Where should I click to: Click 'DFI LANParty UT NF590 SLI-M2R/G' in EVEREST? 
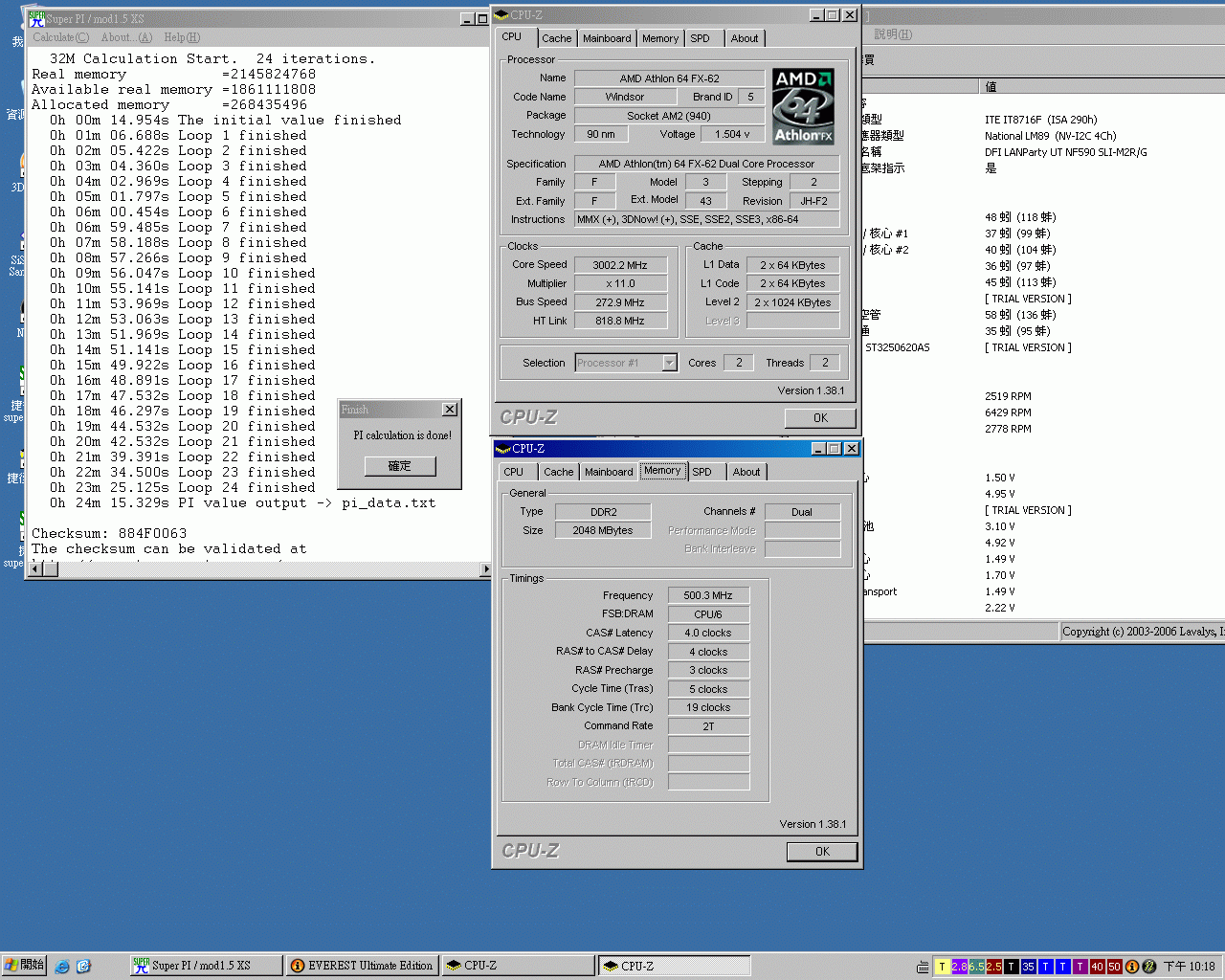click(x=1066, y=152)
